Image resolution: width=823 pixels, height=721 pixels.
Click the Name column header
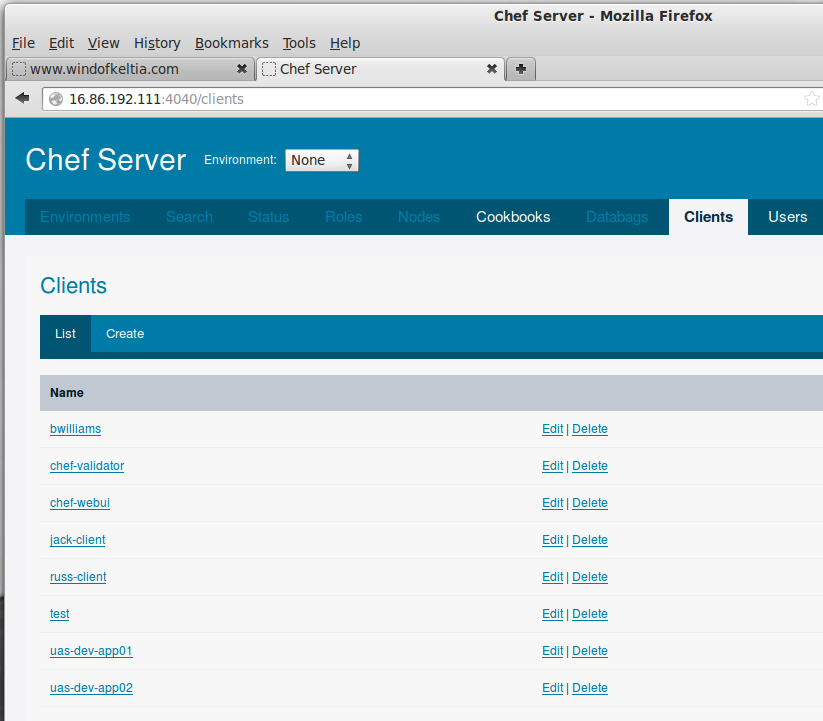[x=67, y=393]
